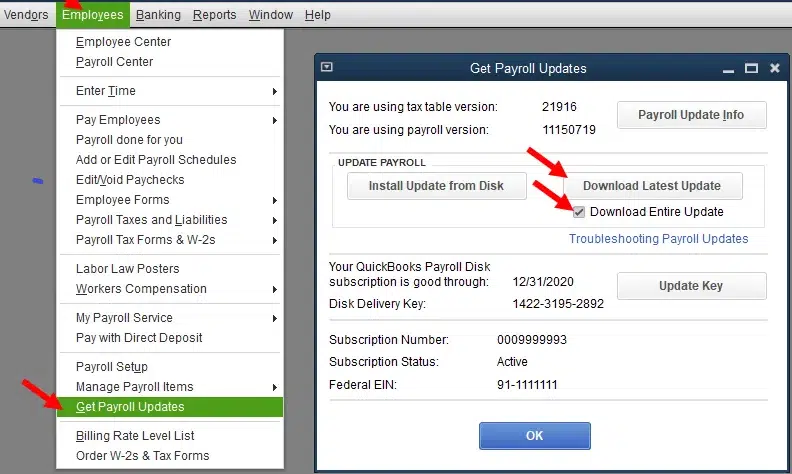Click Install Update from Disk button
Screen dimensions: 792x474
[436, 186]
